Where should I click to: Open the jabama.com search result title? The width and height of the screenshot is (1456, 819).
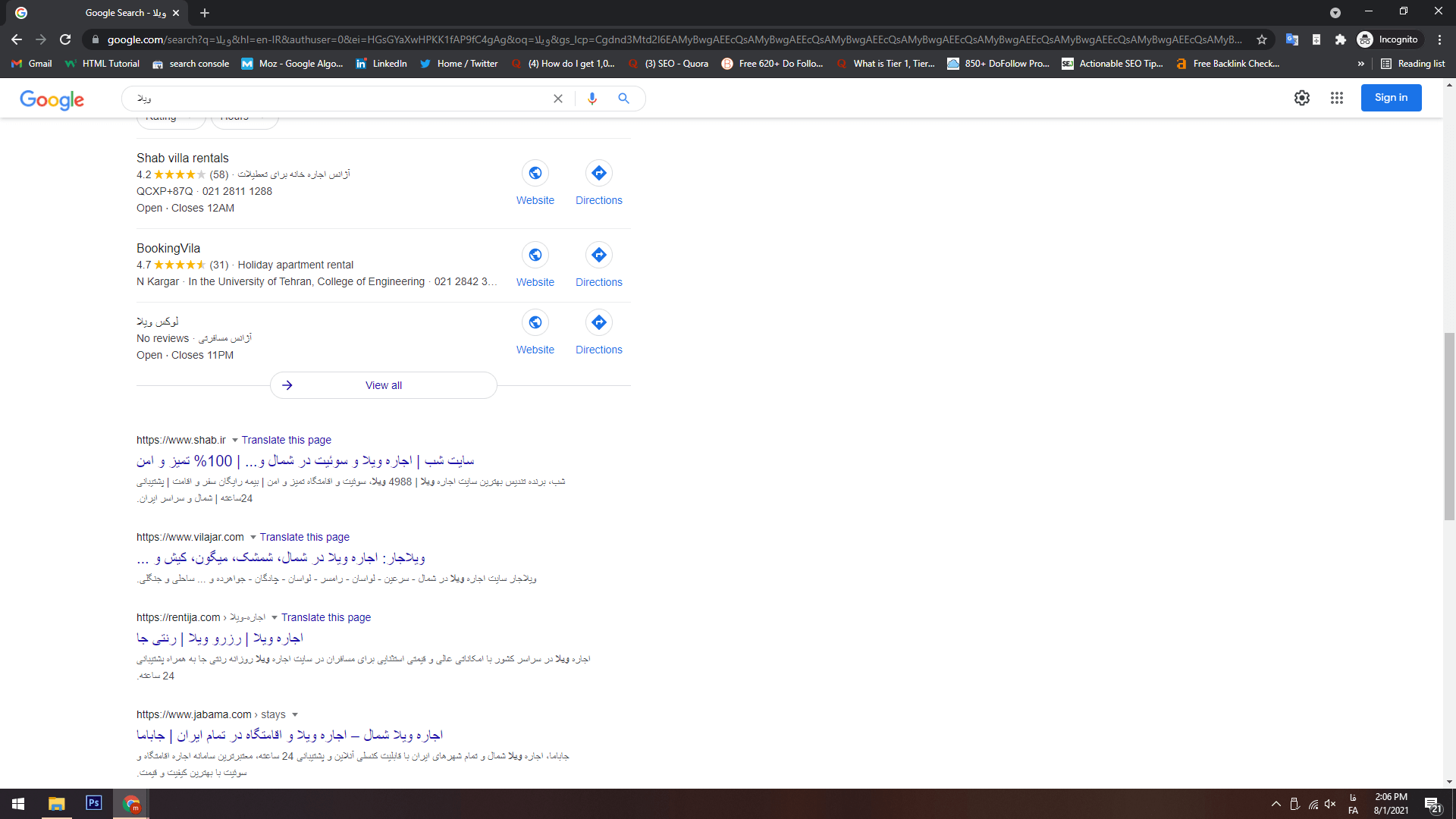[290, 736]
